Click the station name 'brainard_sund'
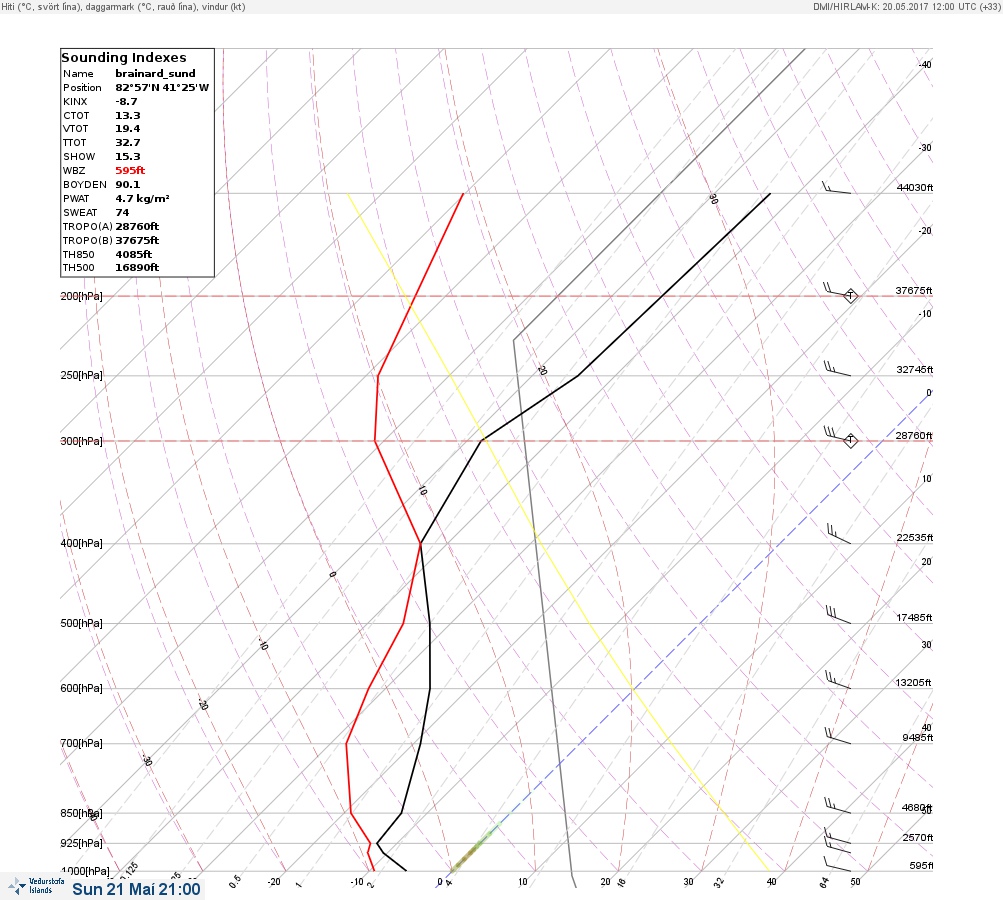 tap(155, 74)
